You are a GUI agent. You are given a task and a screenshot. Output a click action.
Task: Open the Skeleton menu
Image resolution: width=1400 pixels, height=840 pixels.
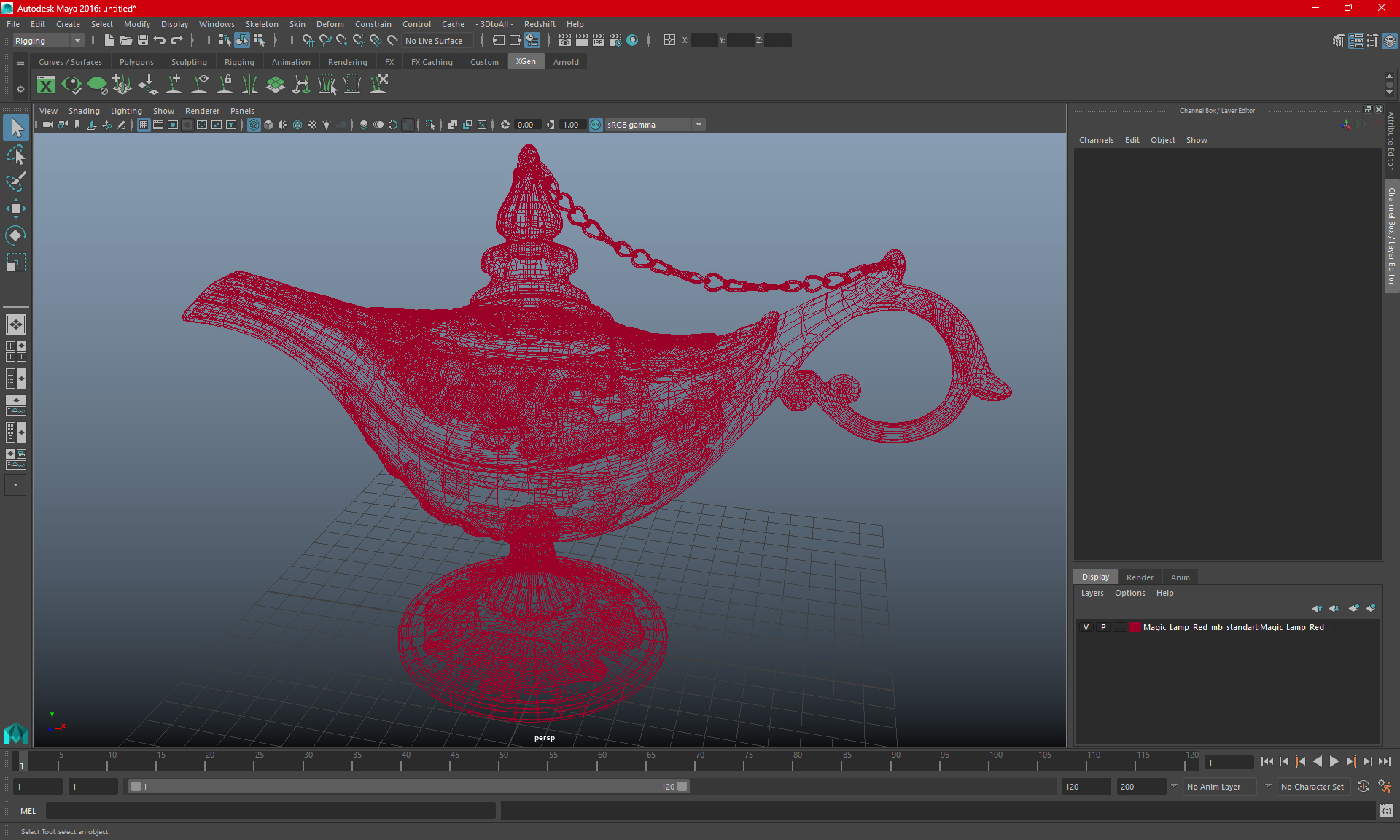coord(261,24)
